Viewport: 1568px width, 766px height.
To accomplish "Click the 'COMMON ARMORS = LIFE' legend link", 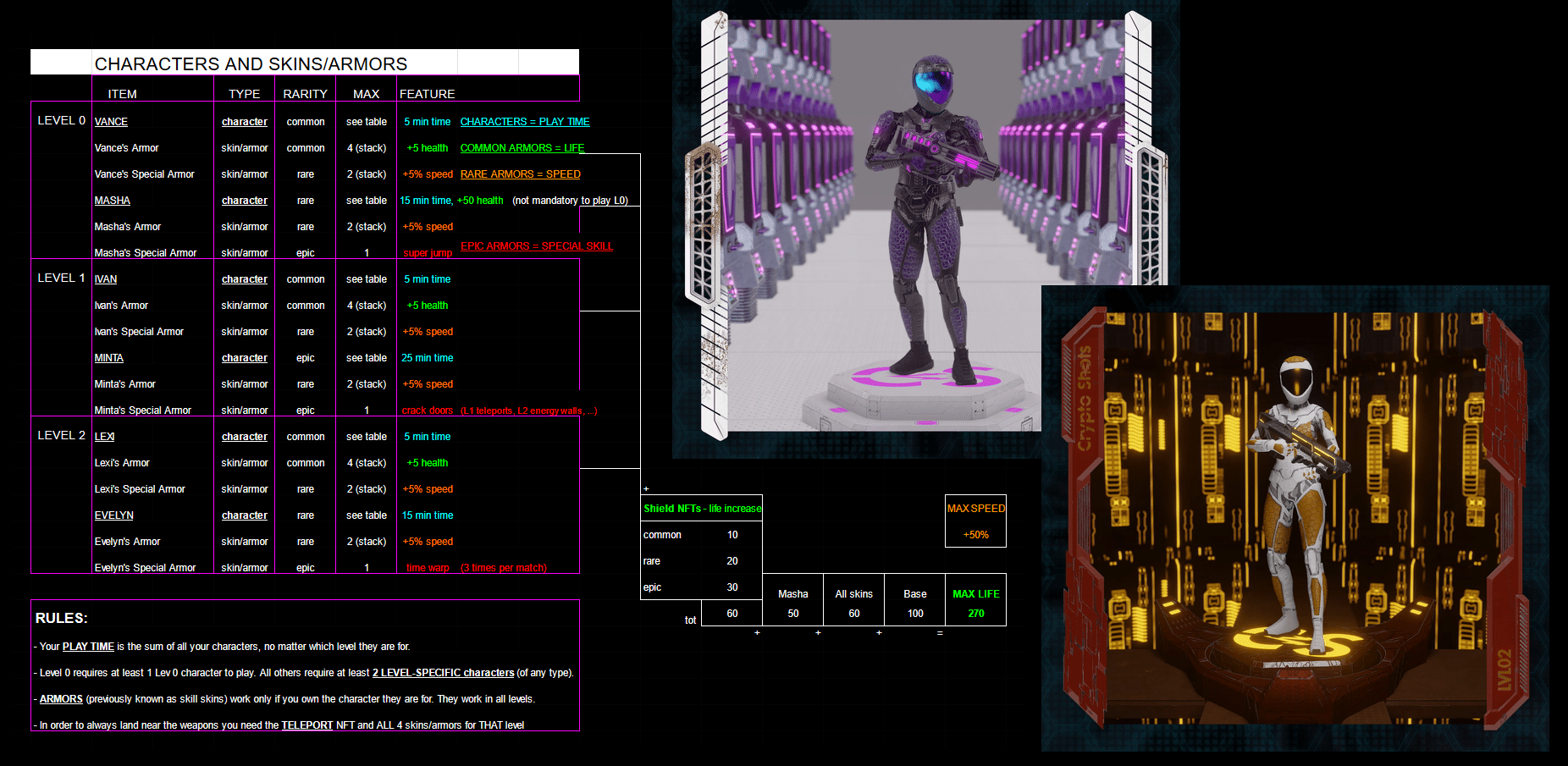I will (522, 148).
